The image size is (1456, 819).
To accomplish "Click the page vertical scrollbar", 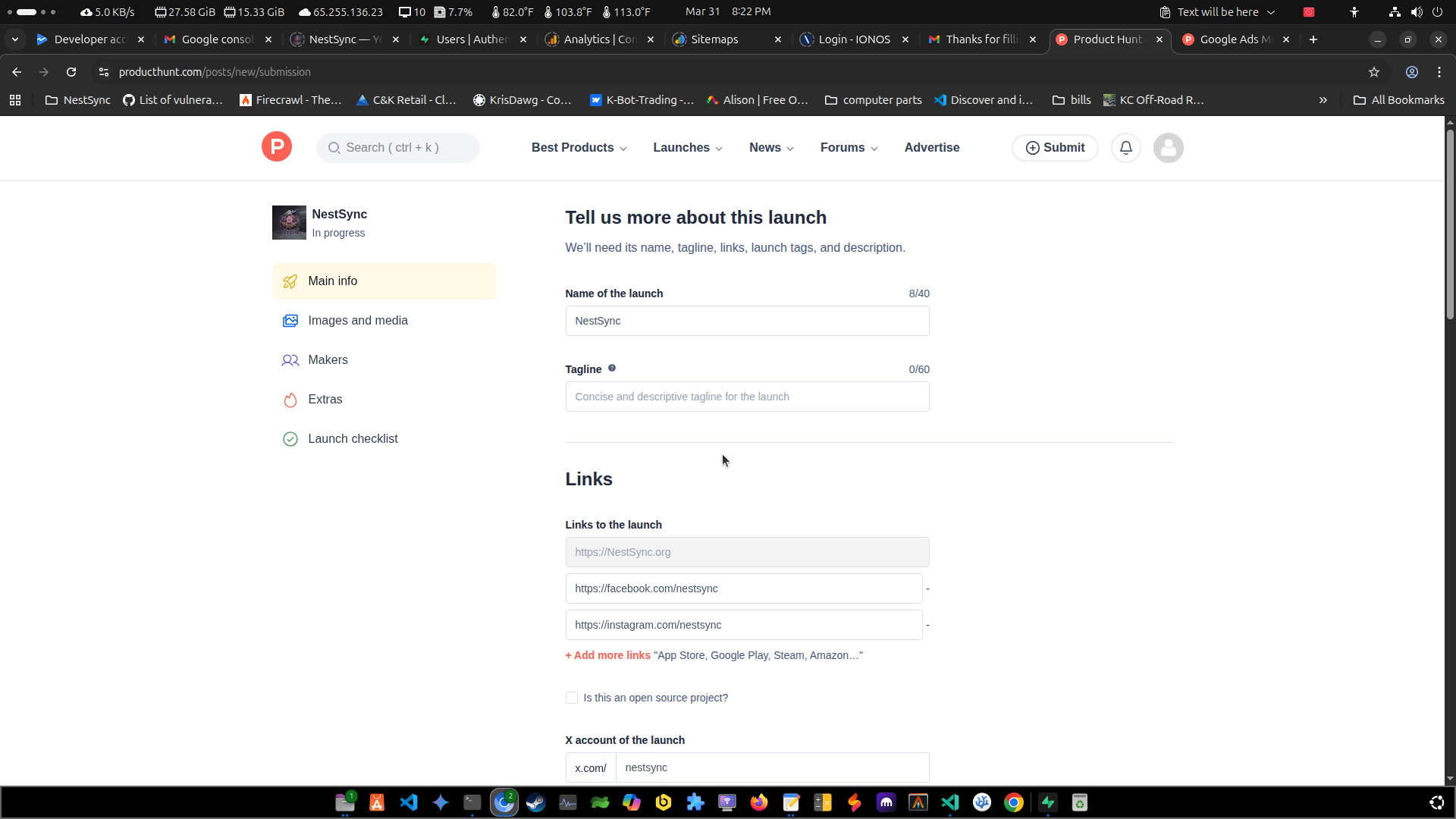I will click(1450, 227).
